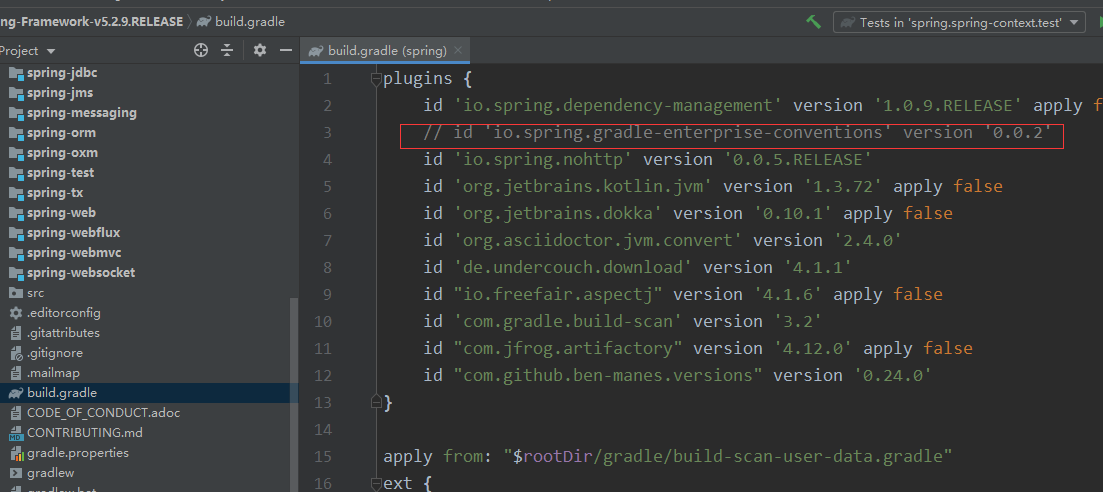Select the spring-web module
This screenshot has width=1103, height=492.
click(61, 213)
